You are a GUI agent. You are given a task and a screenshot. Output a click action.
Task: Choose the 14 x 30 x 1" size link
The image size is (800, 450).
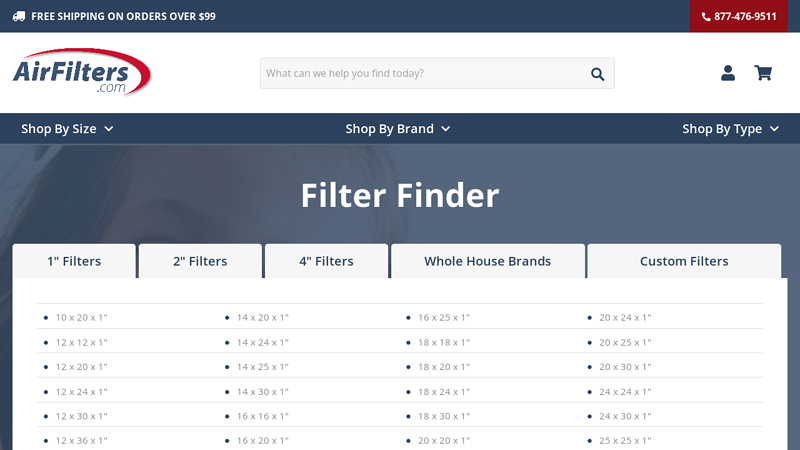(263, 392)
